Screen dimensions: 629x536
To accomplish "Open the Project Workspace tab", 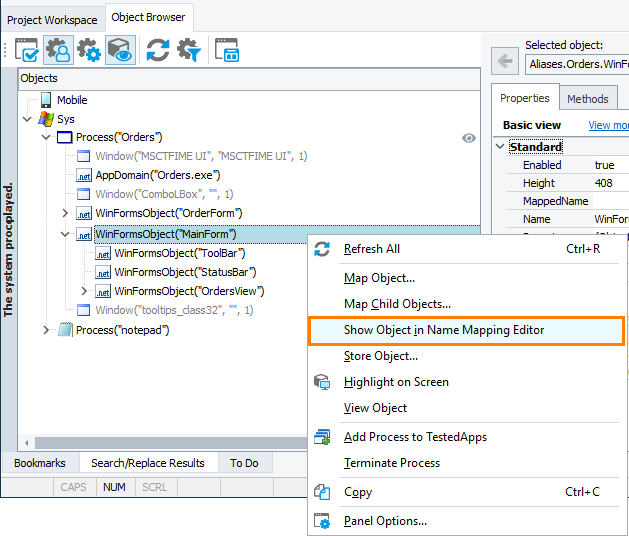I will click(x=50, y=19).
